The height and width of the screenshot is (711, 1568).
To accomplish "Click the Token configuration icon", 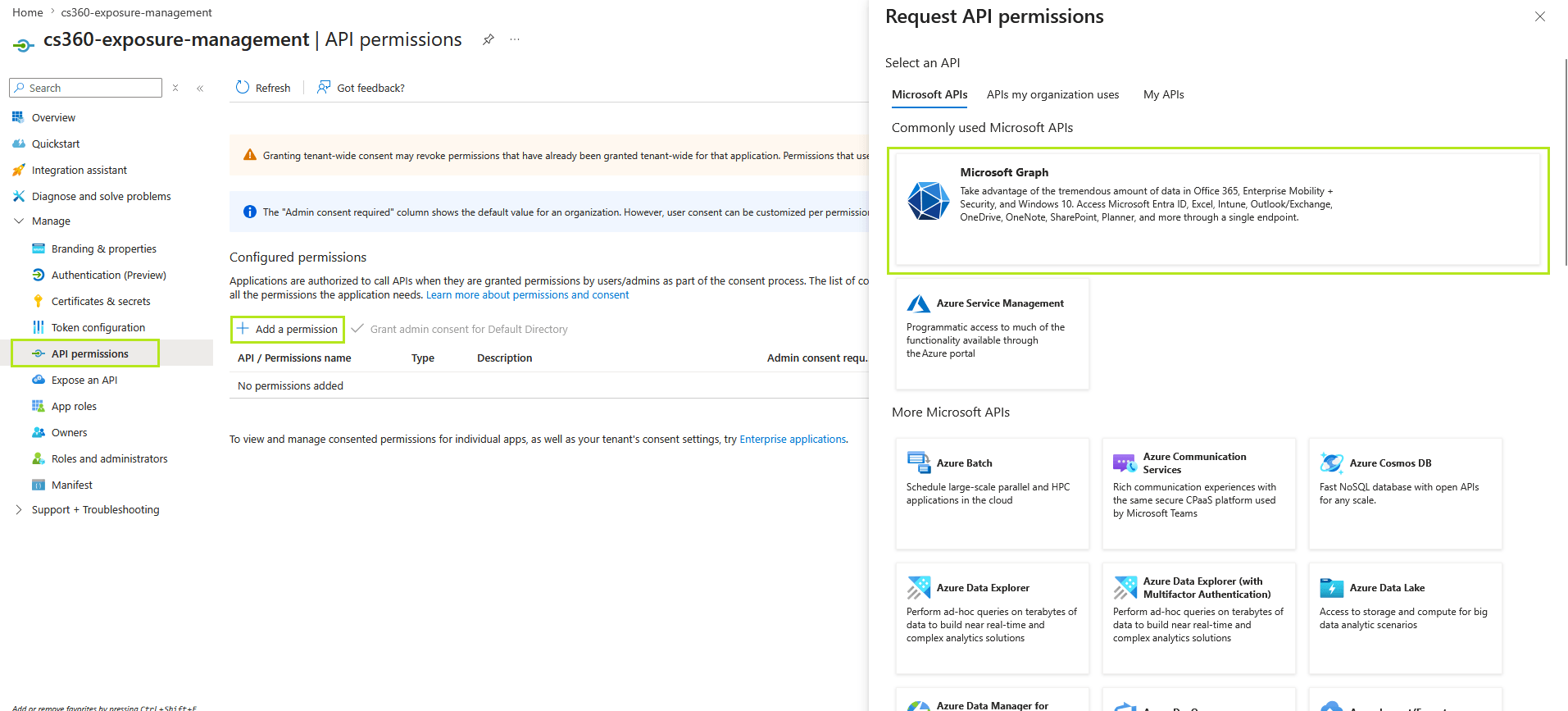I will [38, 327].
